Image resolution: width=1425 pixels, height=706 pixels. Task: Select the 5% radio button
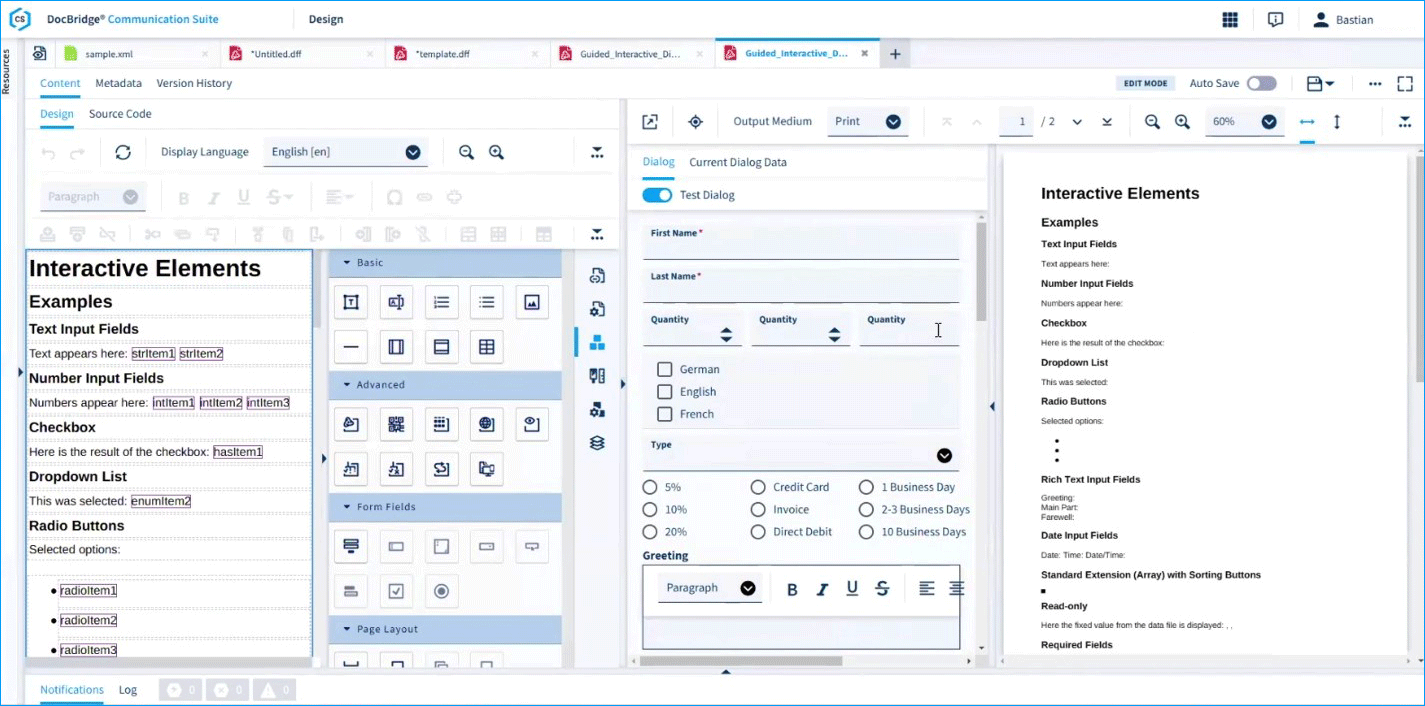click(650, 487)
